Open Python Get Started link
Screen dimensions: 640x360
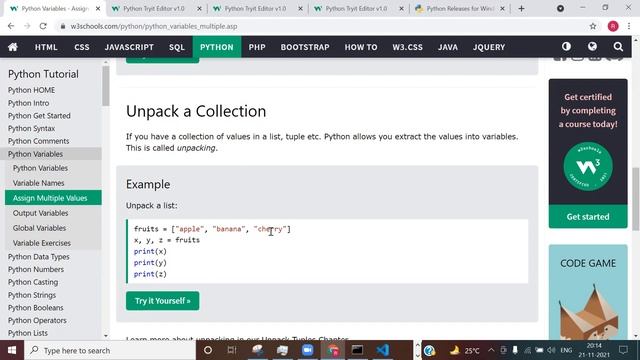click(x=39, y=116)
